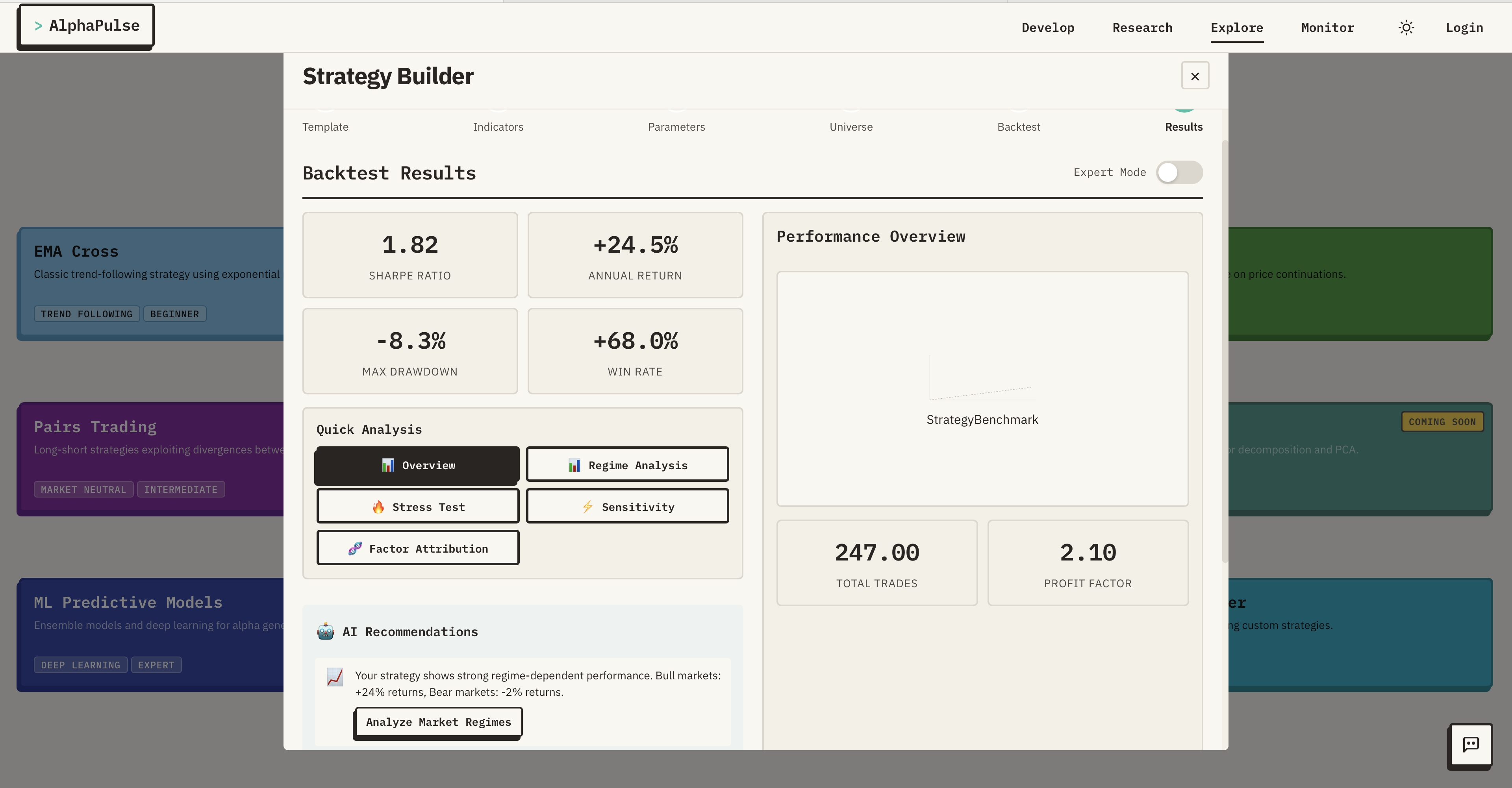Screen dimensions: 1512x788
Task: Click the Total Trades 247.00 card
Action: (x=877, y=563)
